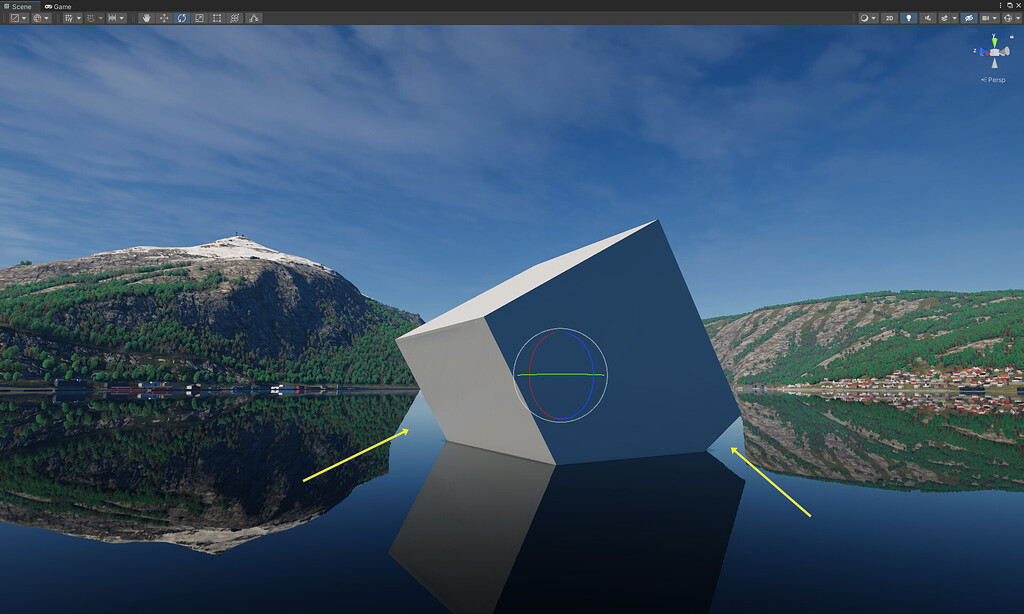1024x614 pixels.
Task: Select the Rect Transform tool
Action: (x=217, y=17)
